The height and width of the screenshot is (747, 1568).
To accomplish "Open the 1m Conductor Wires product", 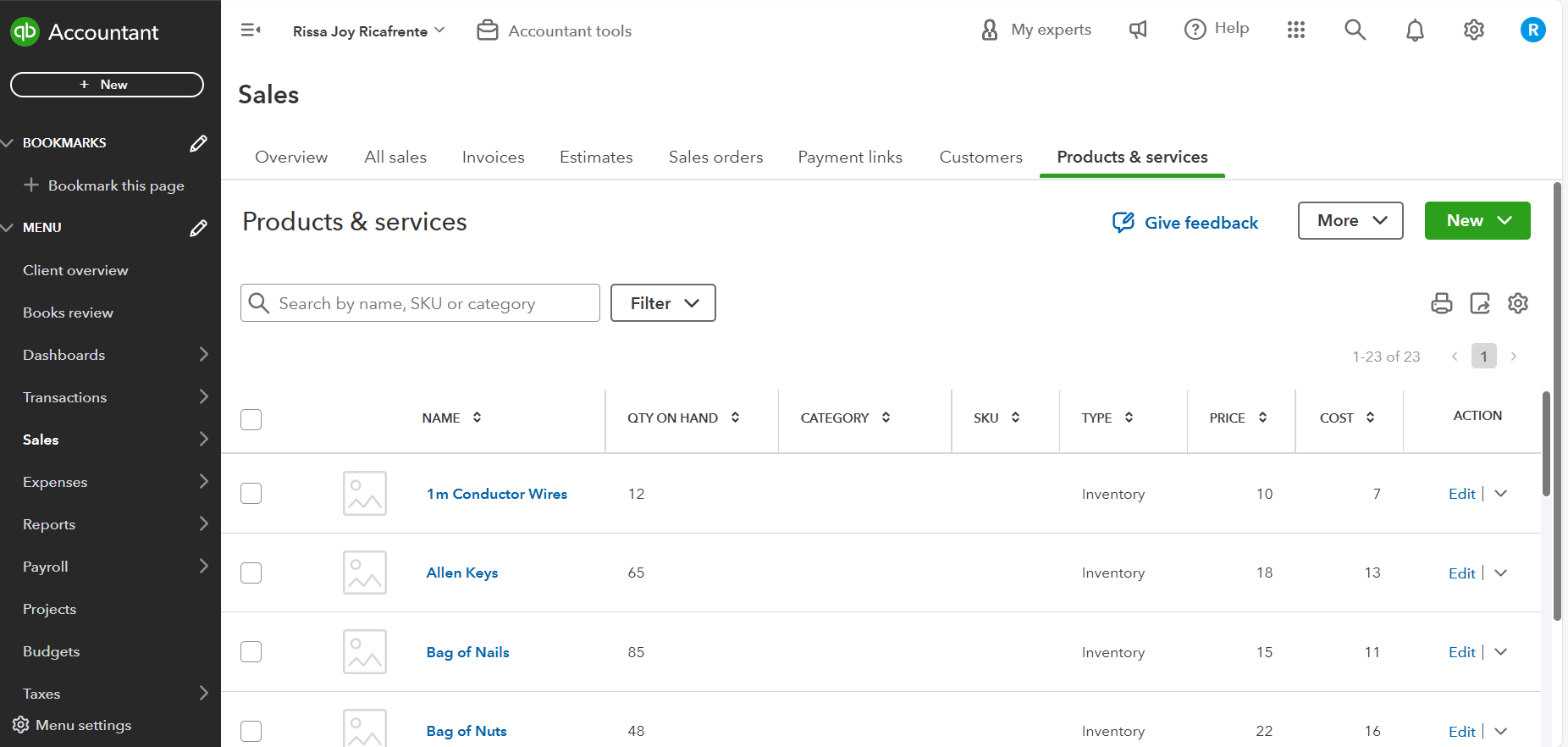I will pos(497,494).
